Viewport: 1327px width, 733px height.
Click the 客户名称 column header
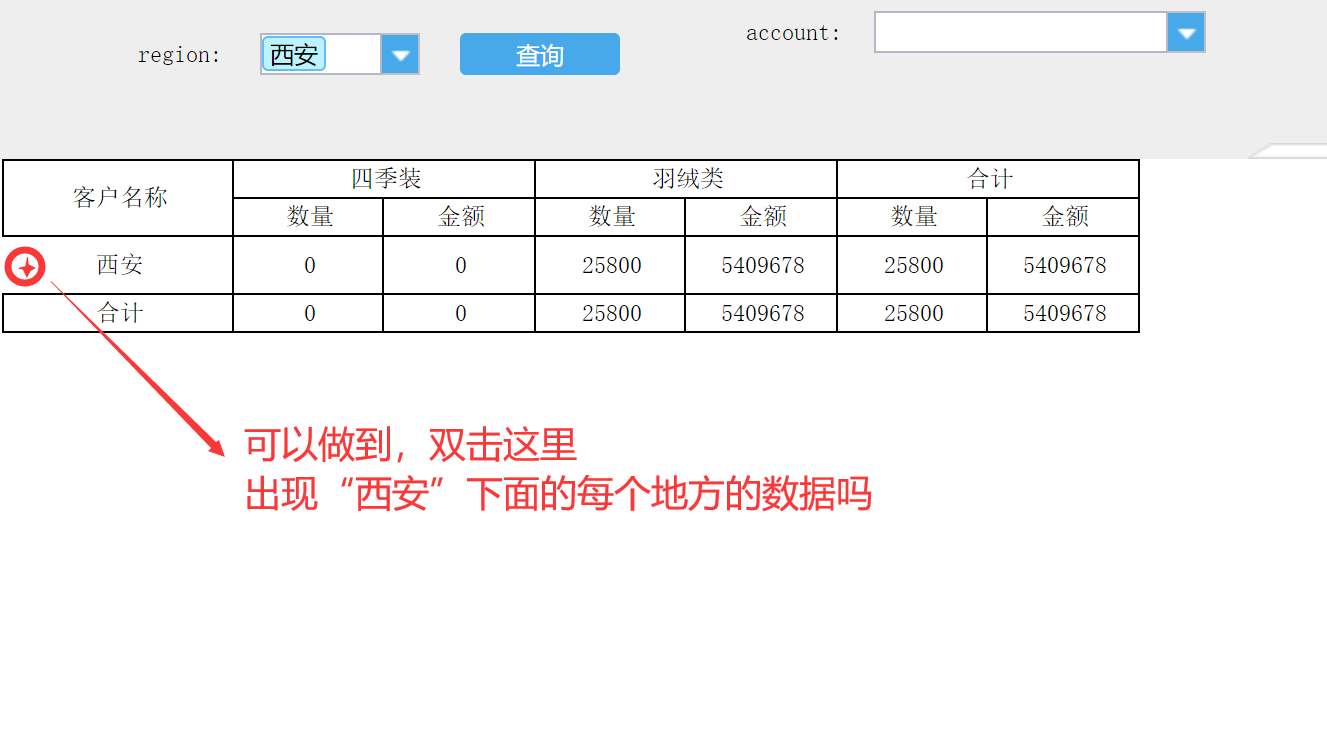coord(118,198)
